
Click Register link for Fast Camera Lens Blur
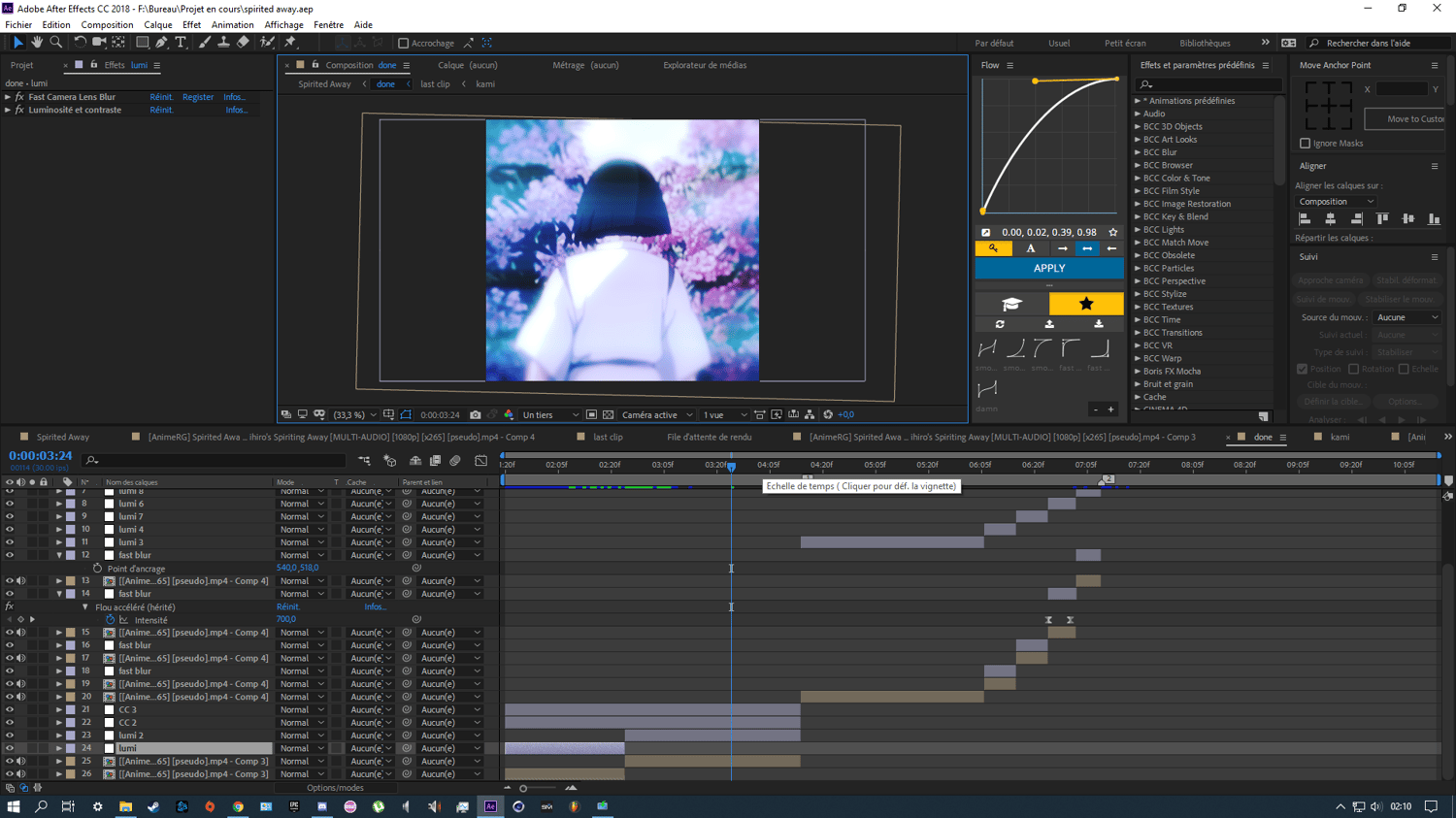[x=198, y=97]
